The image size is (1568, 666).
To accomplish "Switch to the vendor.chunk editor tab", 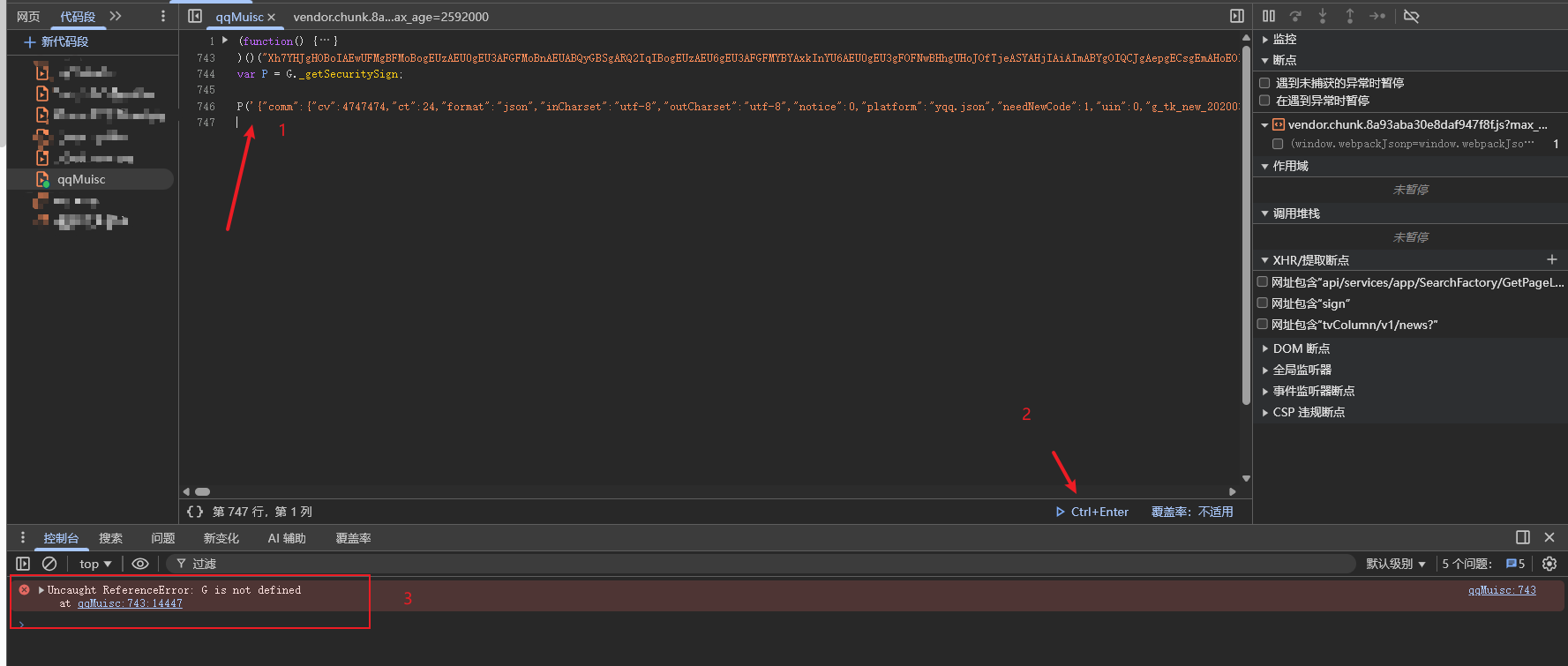I will [x=391, y=17].
